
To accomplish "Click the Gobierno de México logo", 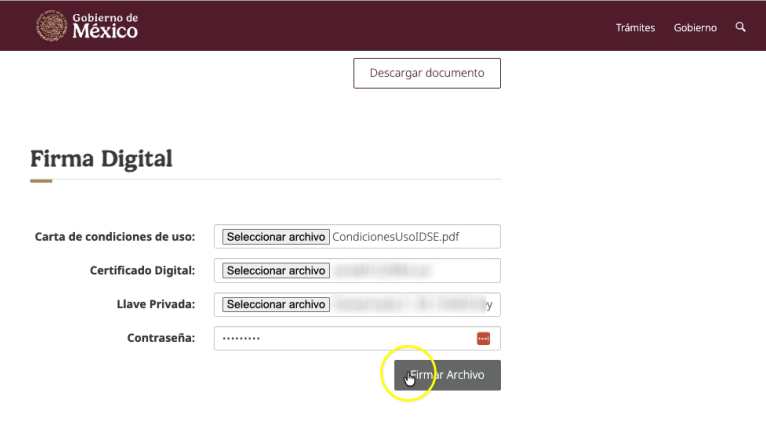I will 87,26.
